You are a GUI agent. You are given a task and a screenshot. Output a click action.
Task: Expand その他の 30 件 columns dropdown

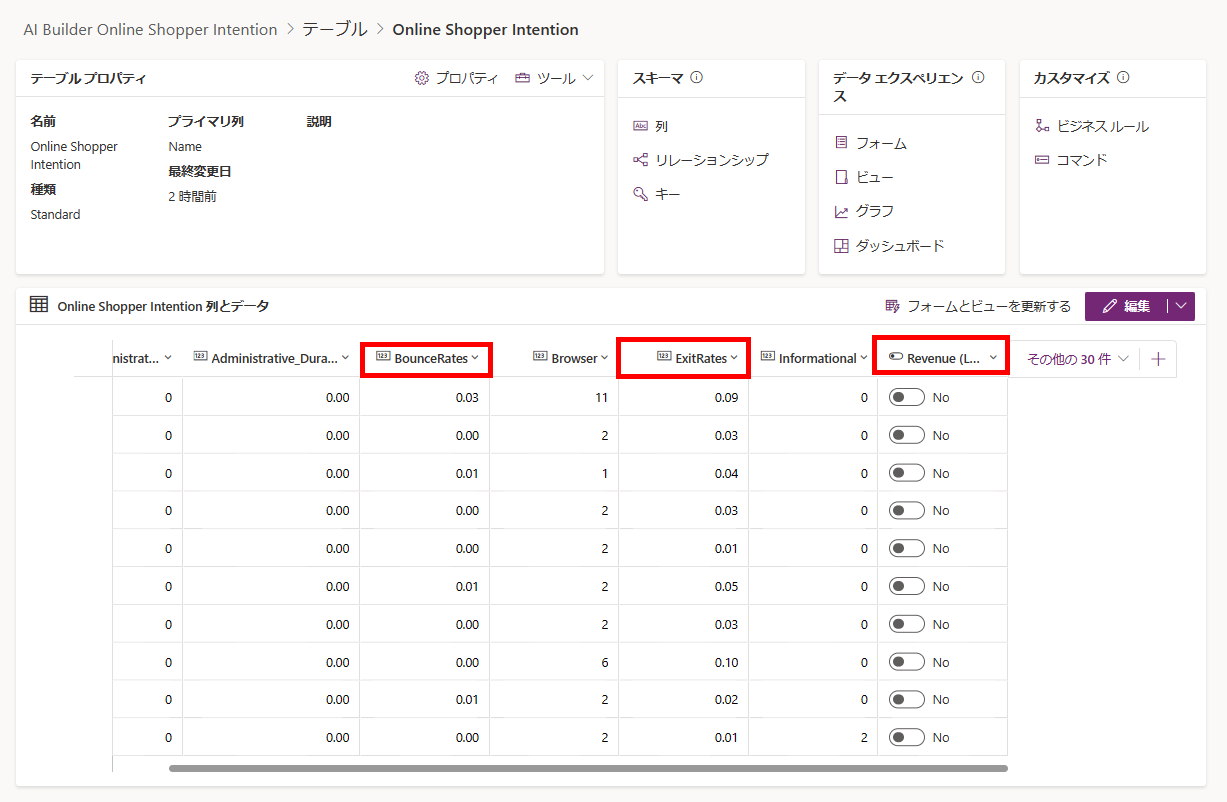(x=1078, y=359)
